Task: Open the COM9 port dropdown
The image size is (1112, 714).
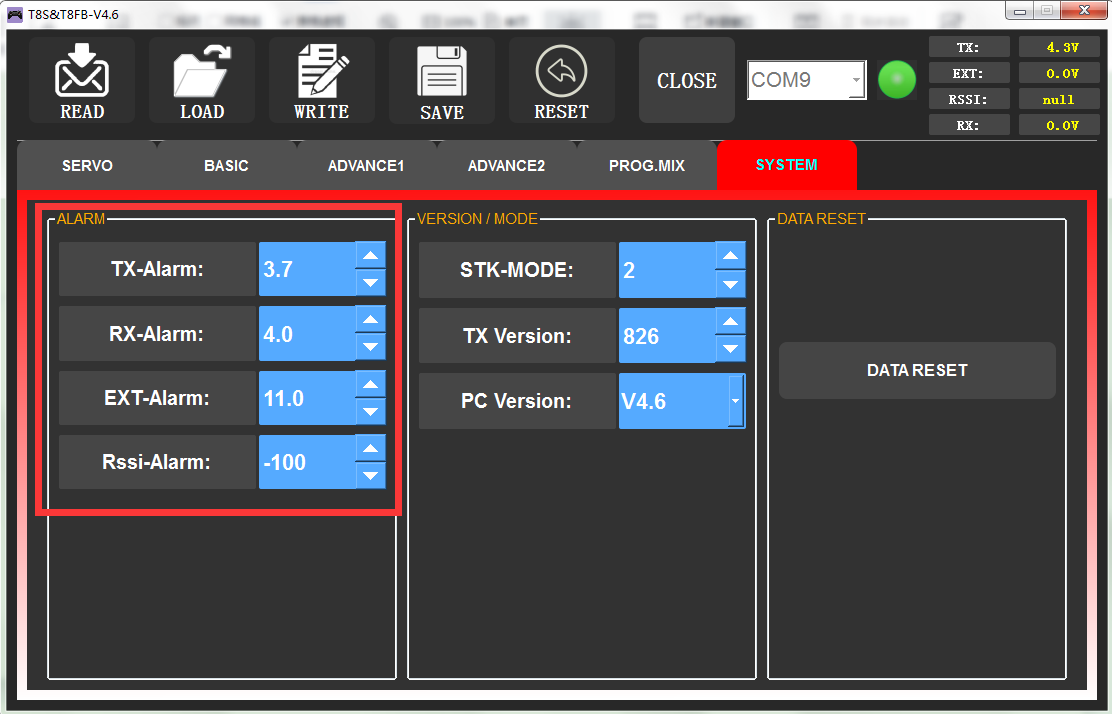Action: point(856,80)
